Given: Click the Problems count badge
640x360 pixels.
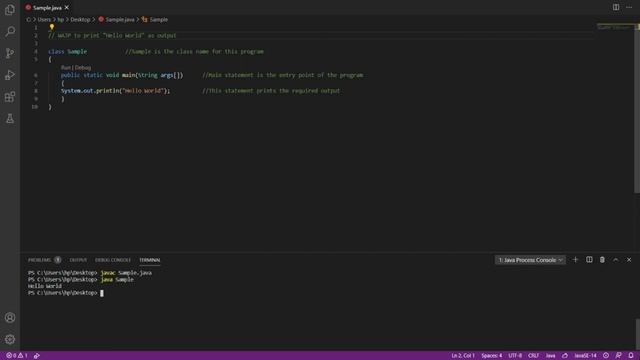Looking at the screenshot, I should coord(58,260).
